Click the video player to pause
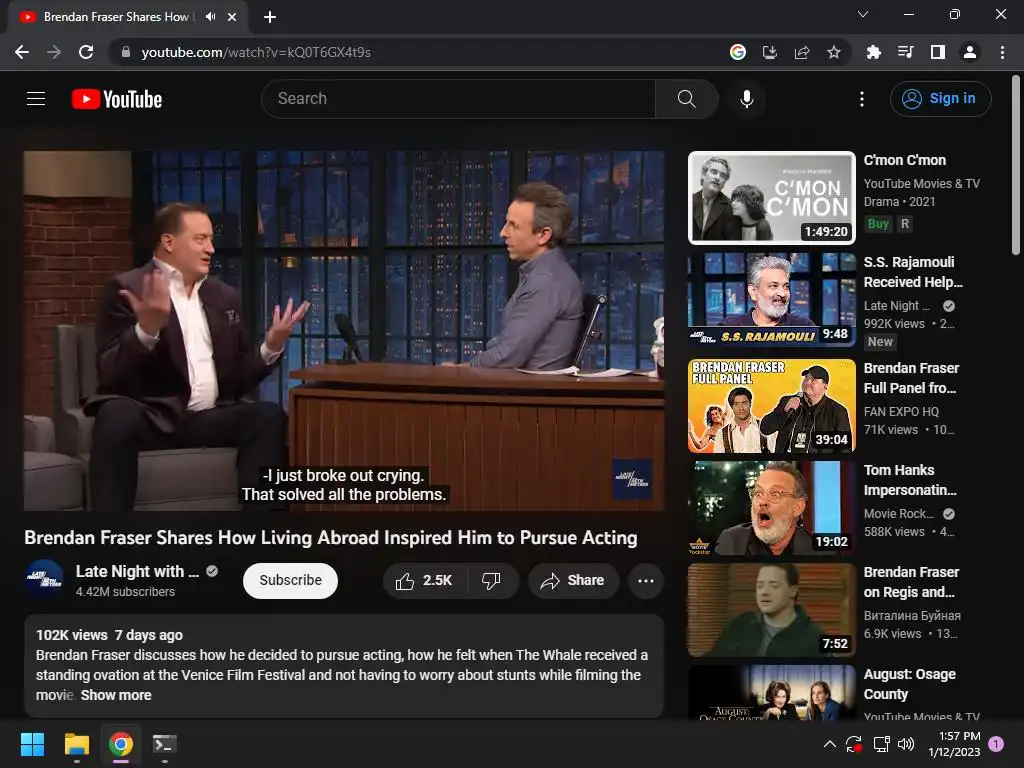The image size is (1024, 768). point(344,331)
